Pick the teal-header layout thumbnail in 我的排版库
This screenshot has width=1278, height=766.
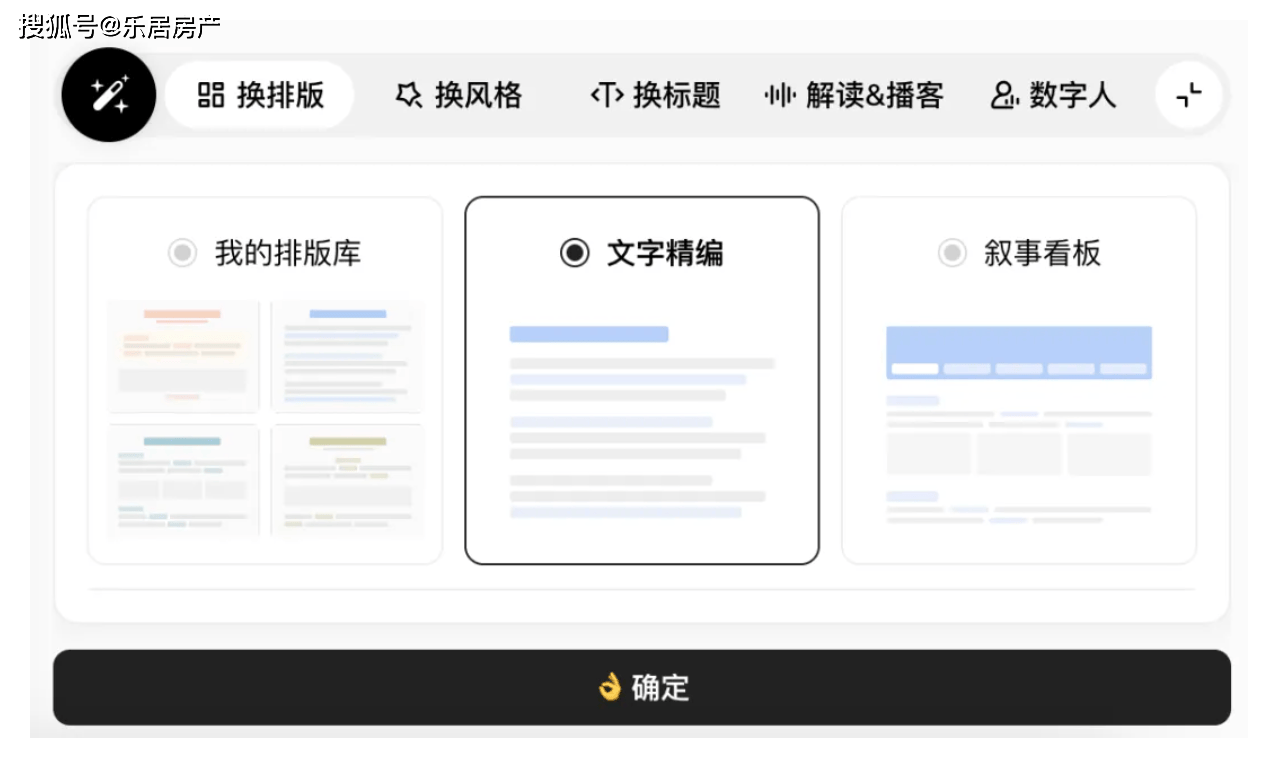pos(183,480)
